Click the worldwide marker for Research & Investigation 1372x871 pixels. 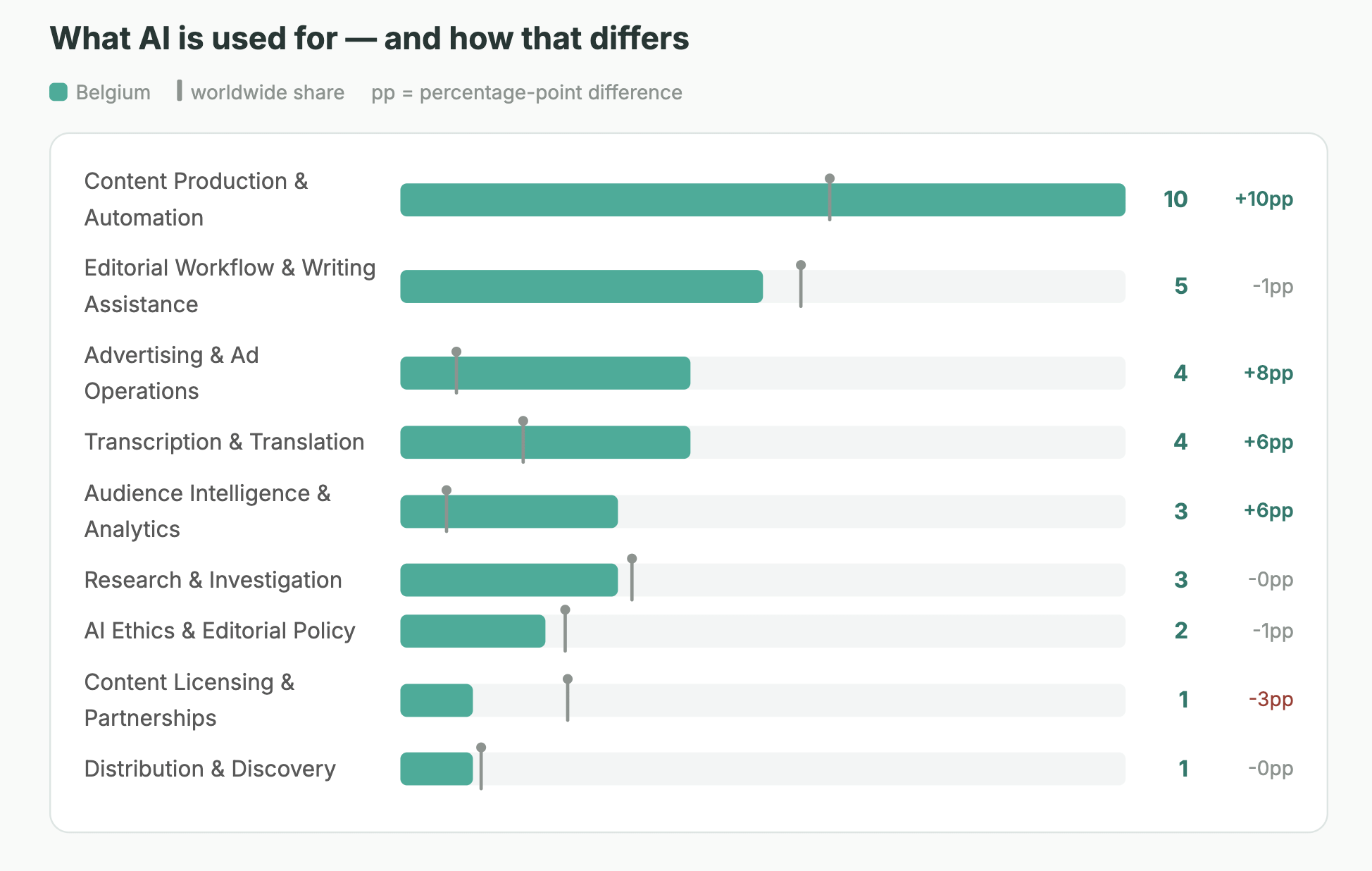[632, 578]
